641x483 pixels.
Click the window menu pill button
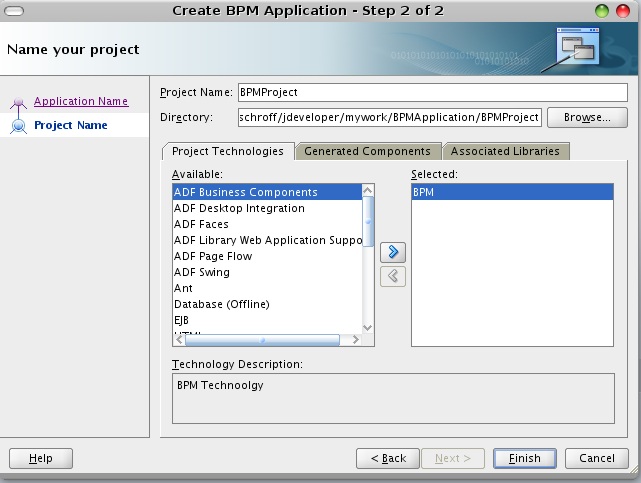tap(13, 11)
